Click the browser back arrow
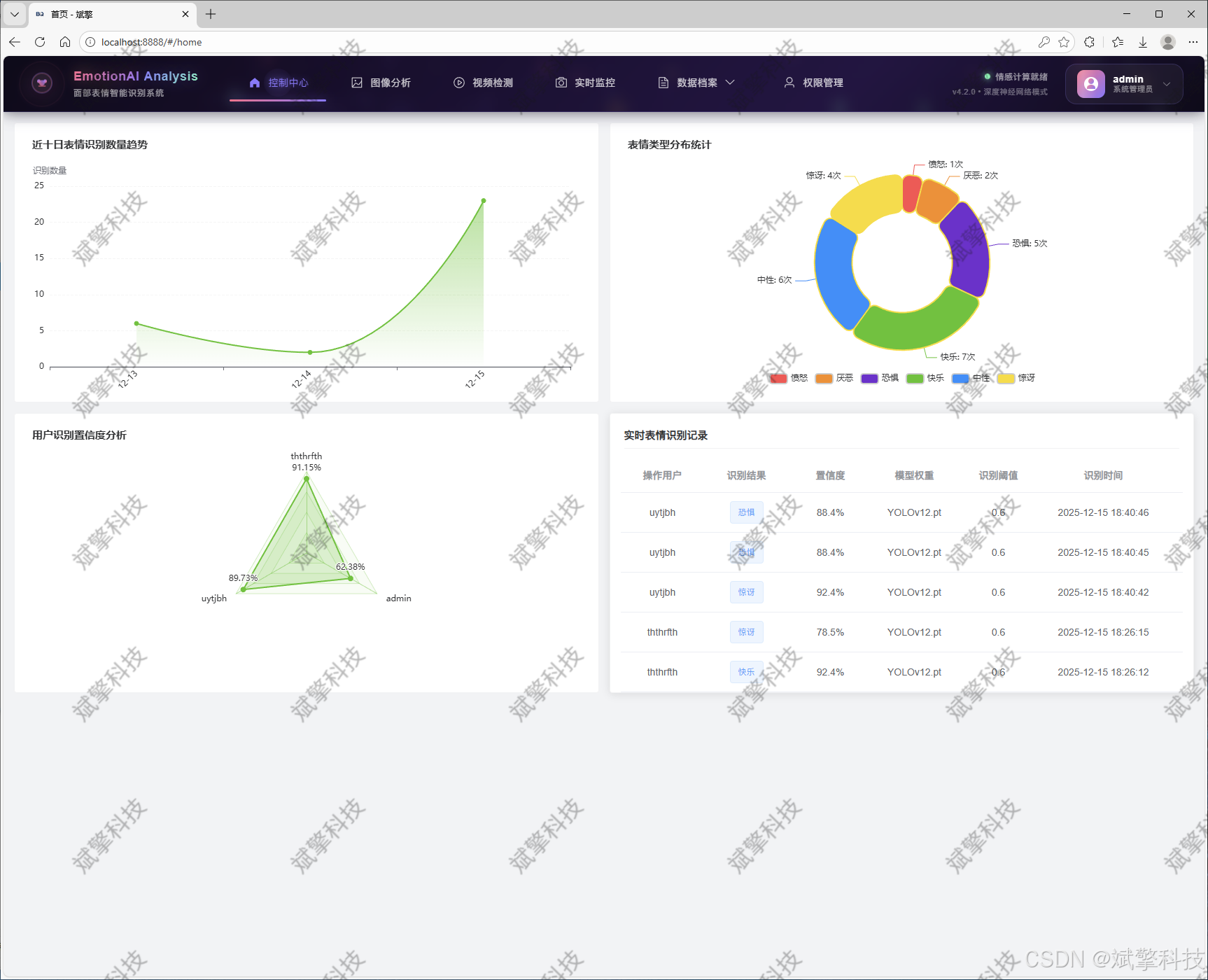The width and height of the screenshot is (1208, 980). pos(15,42)
